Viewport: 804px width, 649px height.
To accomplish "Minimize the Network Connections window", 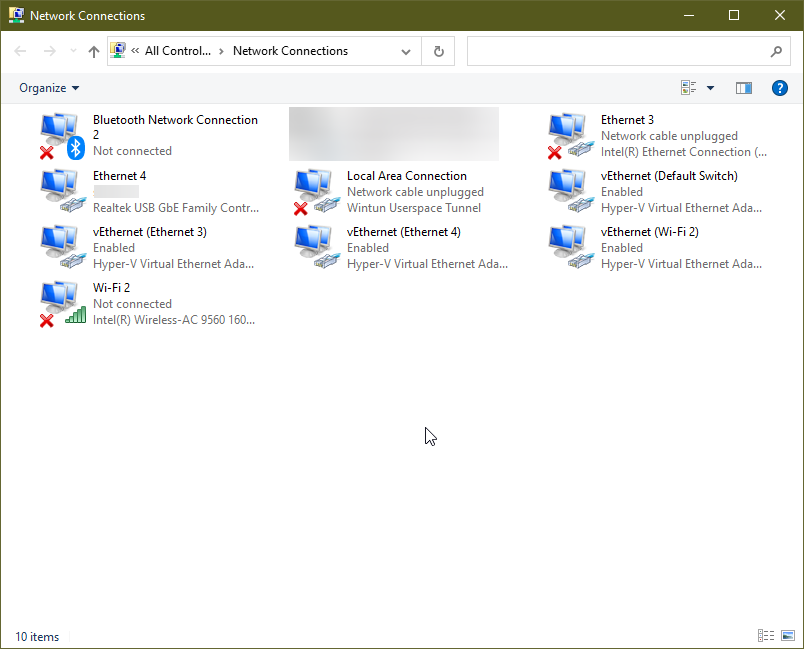I will (x=689, y=15).
